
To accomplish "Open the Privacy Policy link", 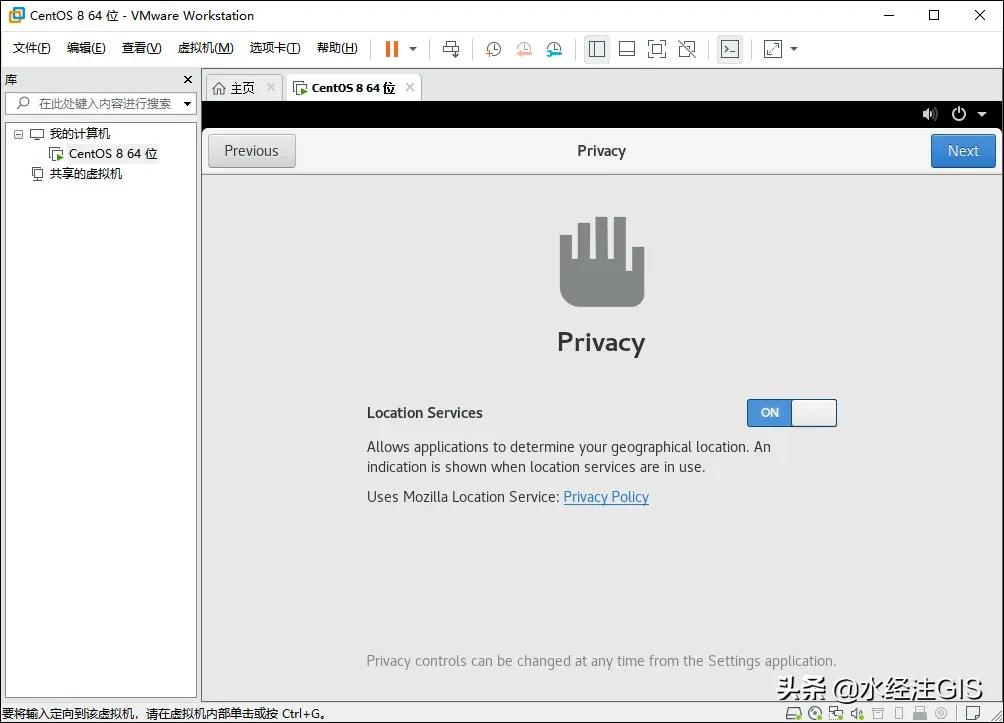I will click(606, 497).
